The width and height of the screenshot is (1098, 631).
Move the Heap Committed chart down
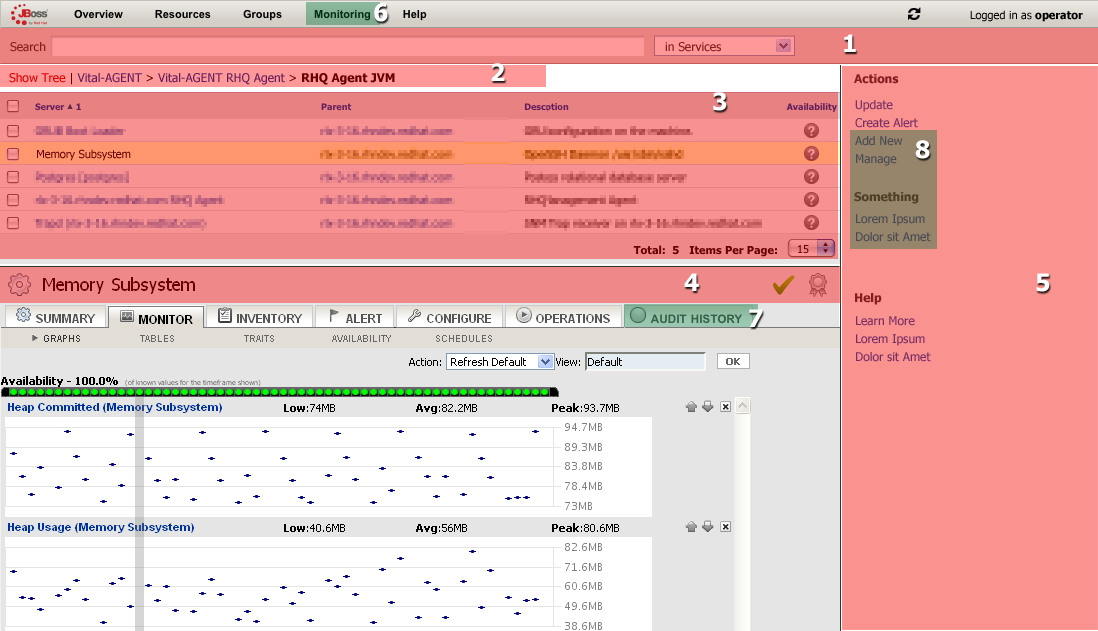click(x=708, y=407)
